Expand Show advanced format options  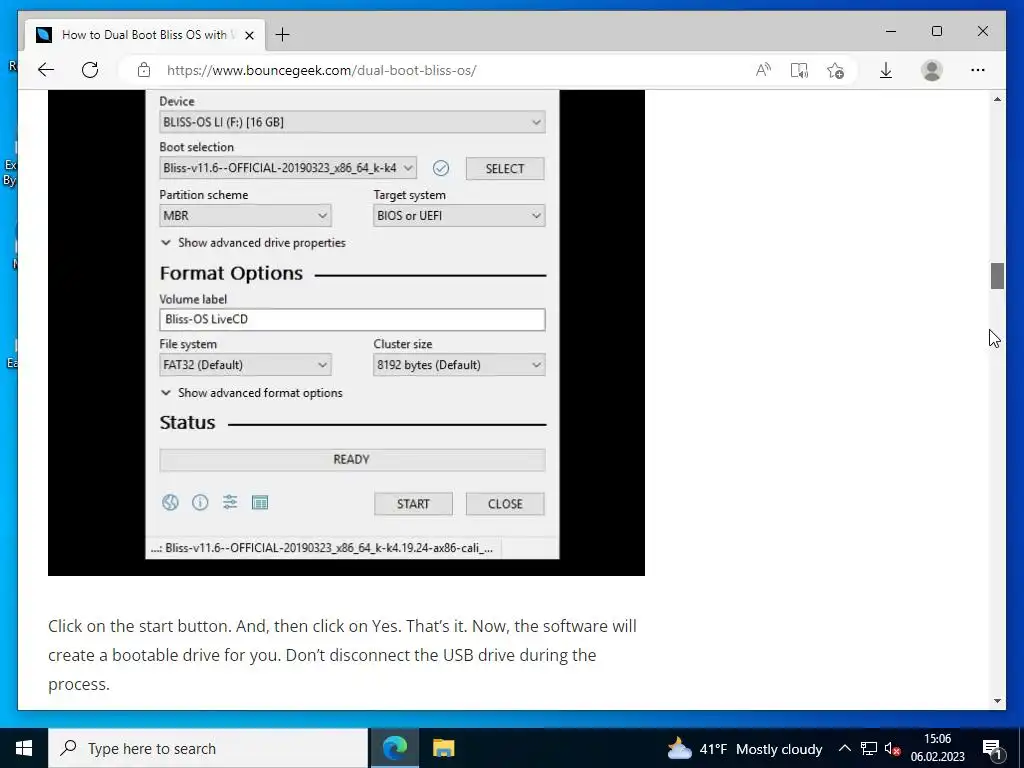coord(252,393)
